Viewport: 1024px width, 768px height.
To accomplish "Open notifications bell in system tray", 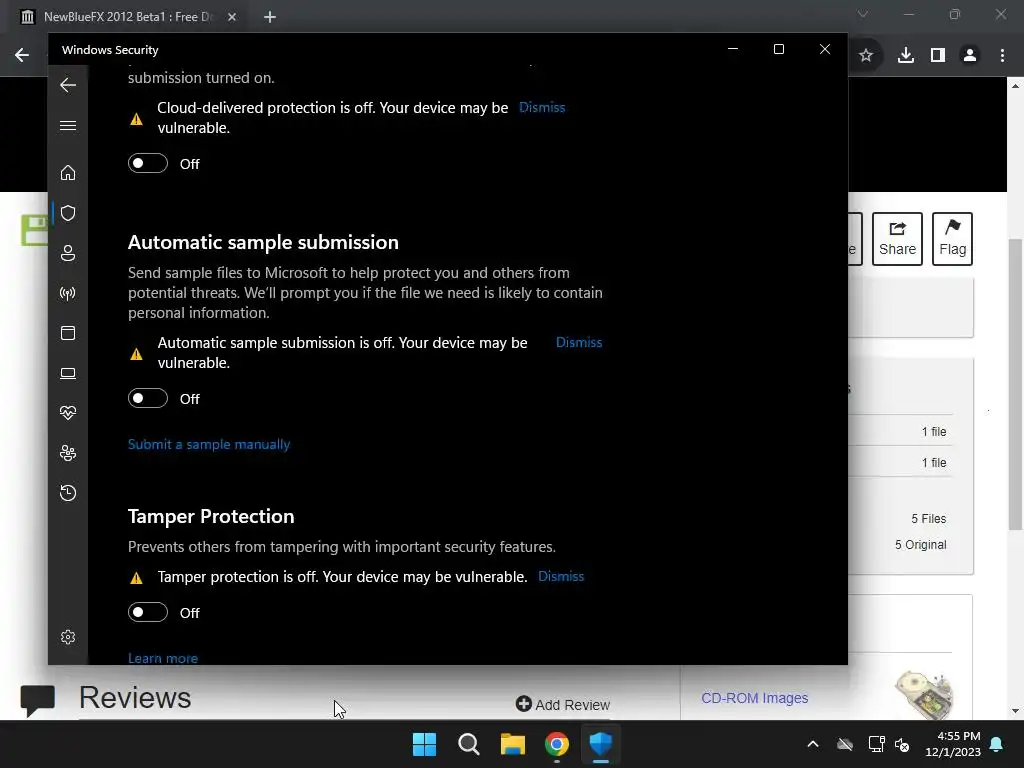I will click(997, 744).
